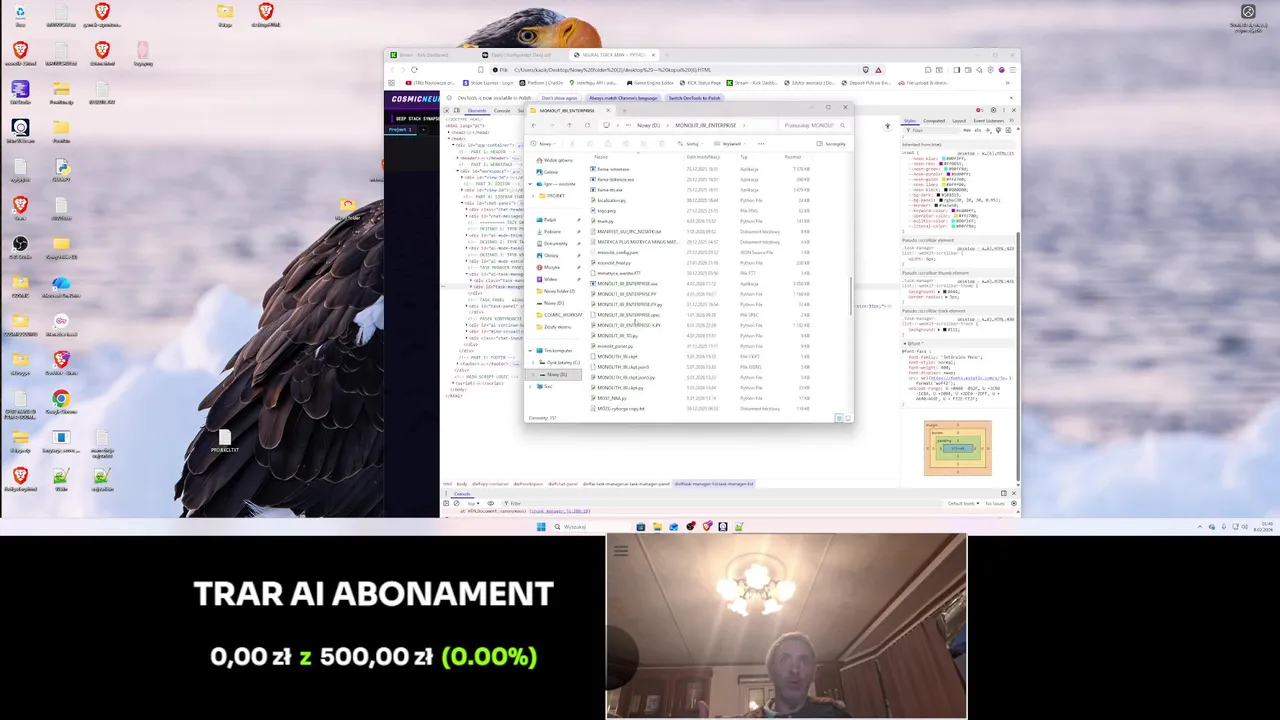Screen dimensions: 1280x720
Task: Expand Sieć in navigation pane
Action: [530, 386]
